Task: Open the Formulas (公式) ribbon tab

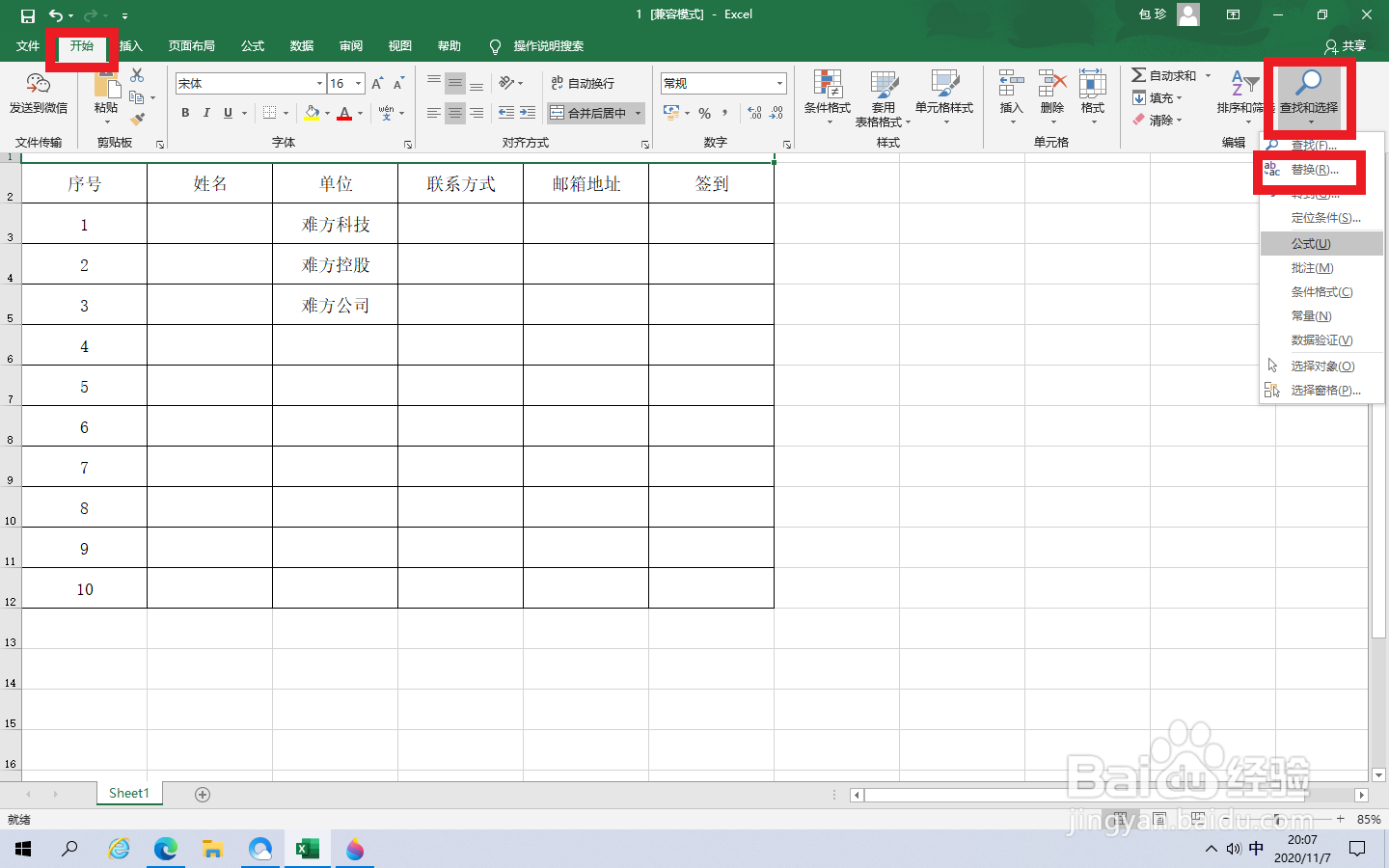Action: point(253,46)
